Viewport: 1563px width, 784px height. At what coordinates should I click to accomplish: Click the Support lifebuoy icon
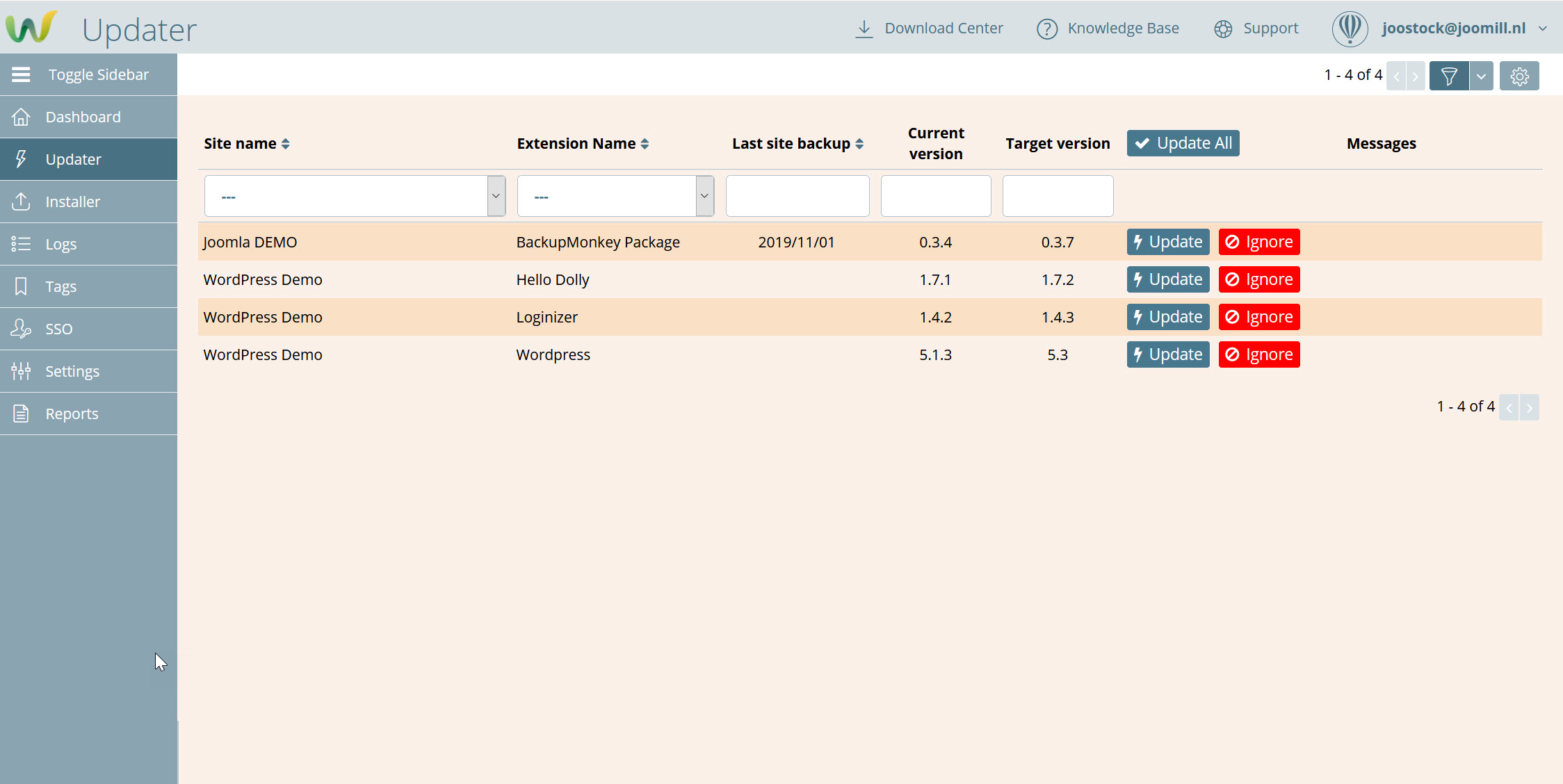coord(1223,28)
